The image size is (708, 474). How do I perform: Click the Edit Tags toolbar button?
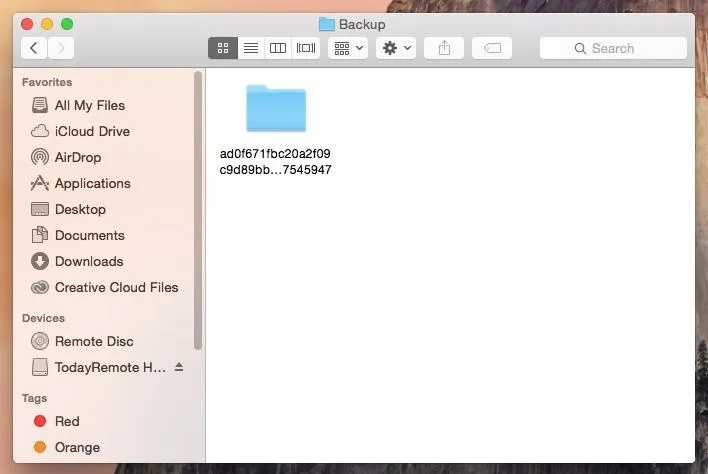point(492,48)
